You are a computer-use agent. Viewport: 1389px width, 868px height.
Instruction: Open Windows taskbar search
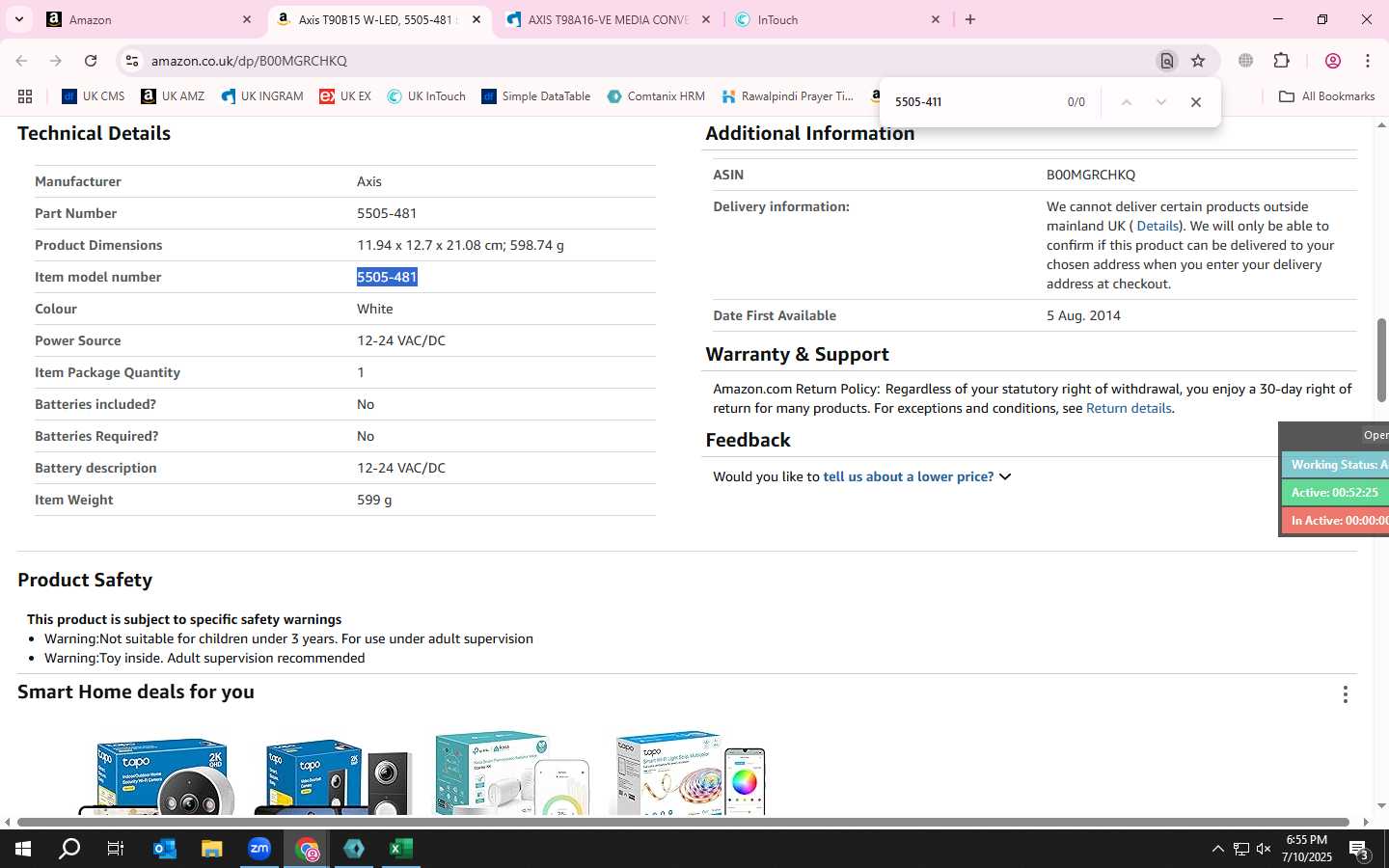[x=69, y=849]
